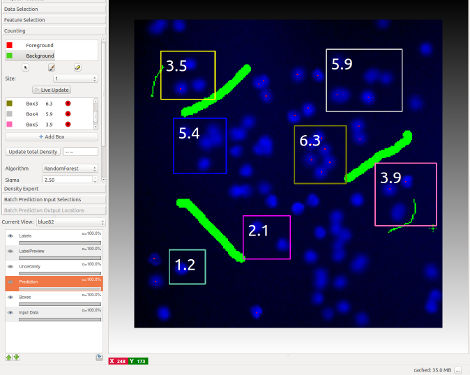This screenshot has width=470, height=375.
Task: Click the Live Update button
Action: pyautogui.click(x=52, y=90)
